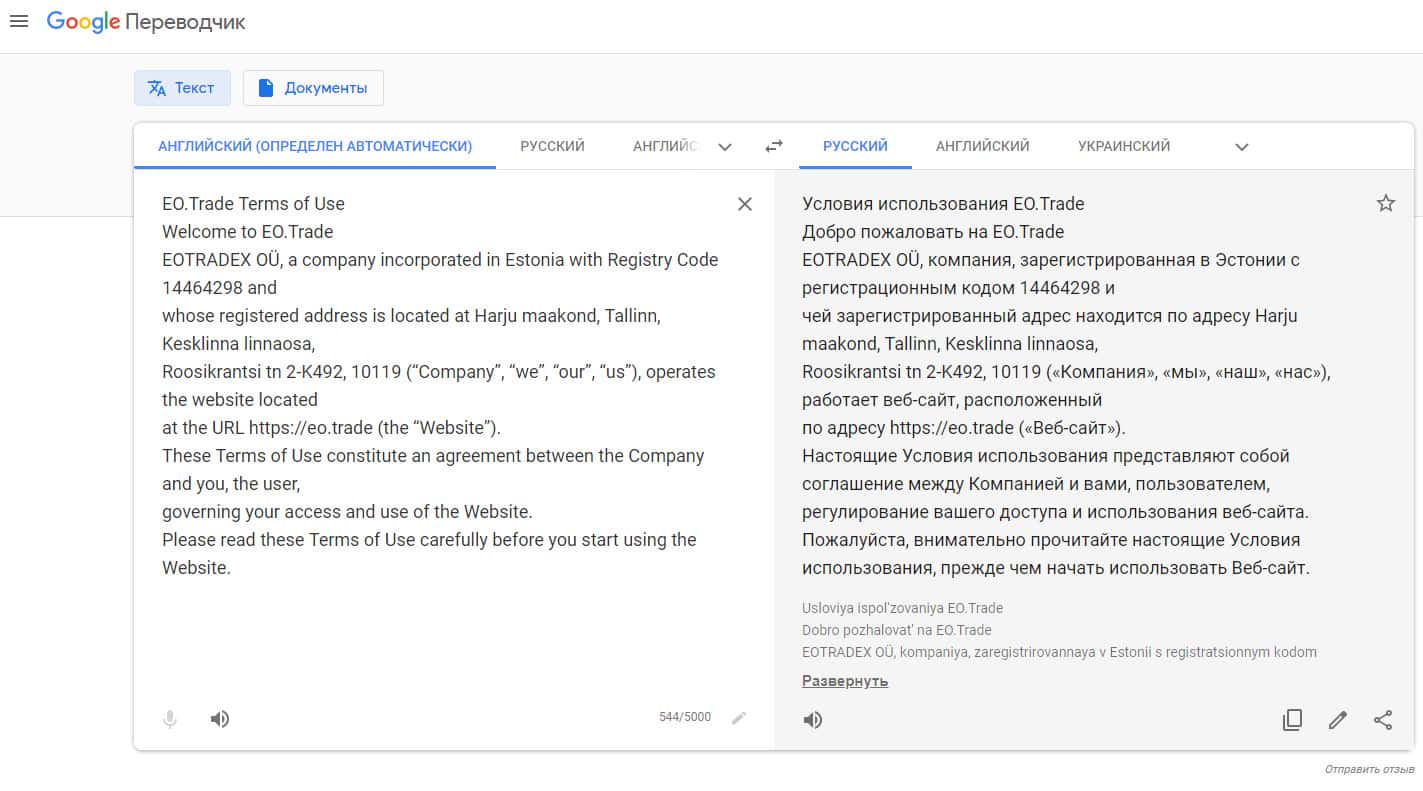This screenshot has width=1423, height=791.
Task: Share the translation
Action: (1383, 720)
